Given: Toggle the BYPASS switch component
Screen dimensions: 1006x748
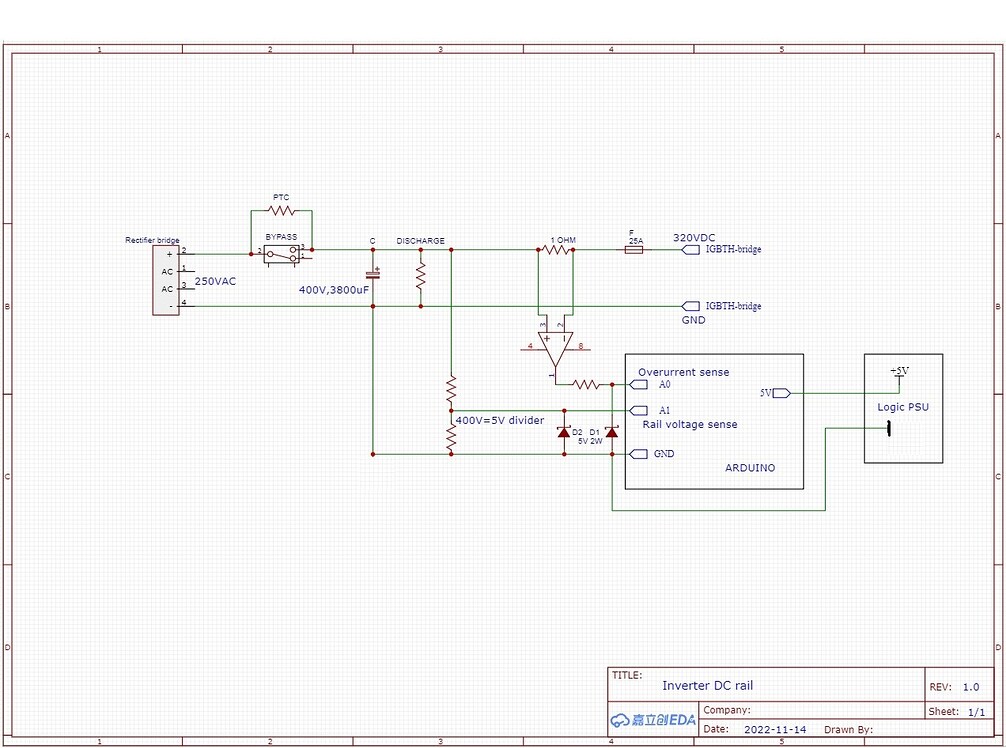Looking at the screenshot, I should (x=281, y=252).
